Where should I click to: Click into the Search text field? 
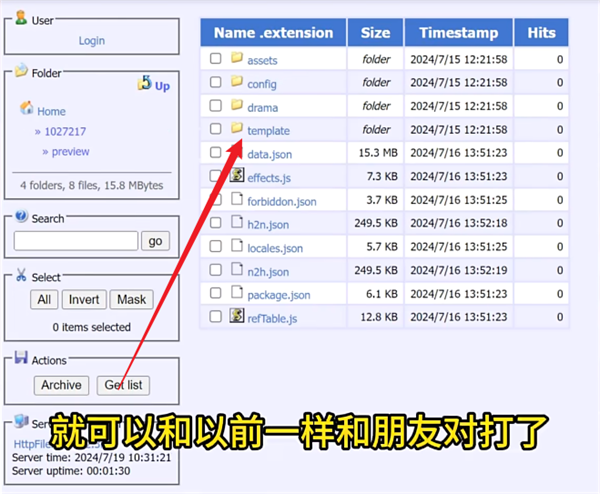(x=76, y=241)
